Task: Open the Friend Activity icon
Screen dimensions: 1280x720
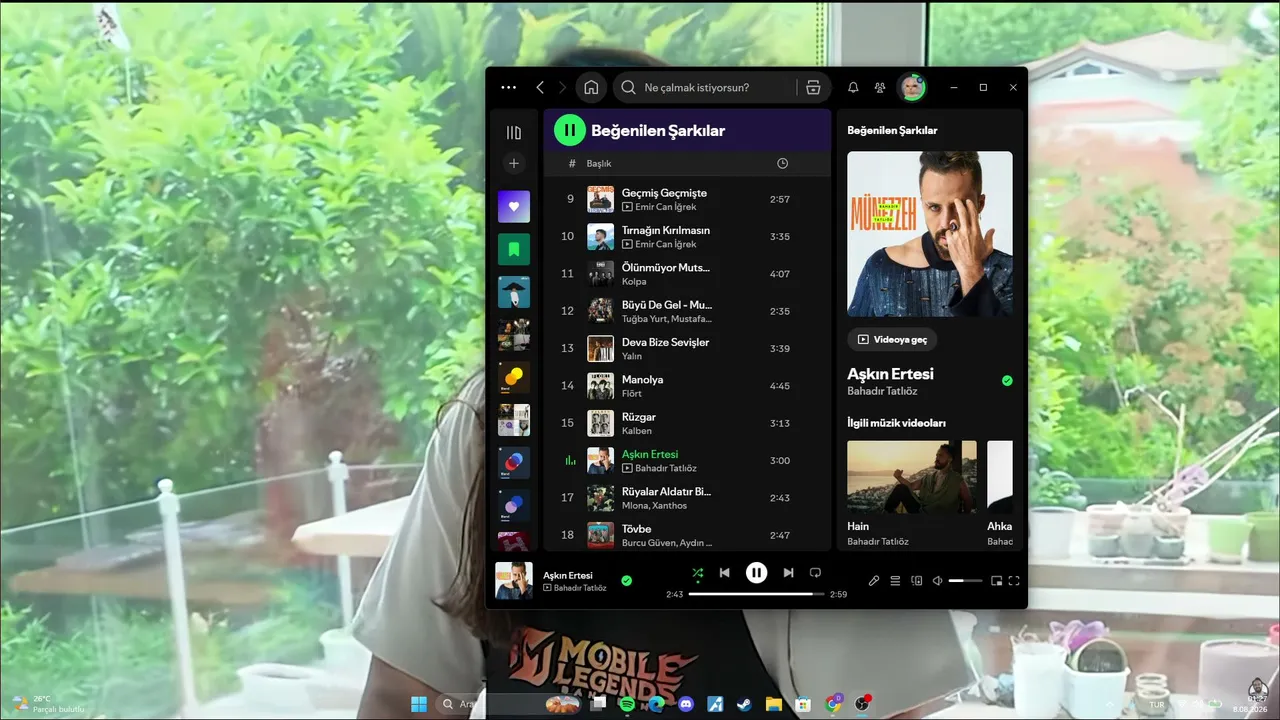Action: pyautogui.click(x=880, y=88)
